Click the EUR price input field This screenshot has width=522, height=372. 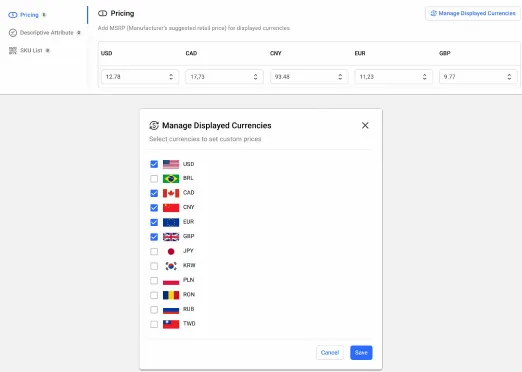pos(393,77)
